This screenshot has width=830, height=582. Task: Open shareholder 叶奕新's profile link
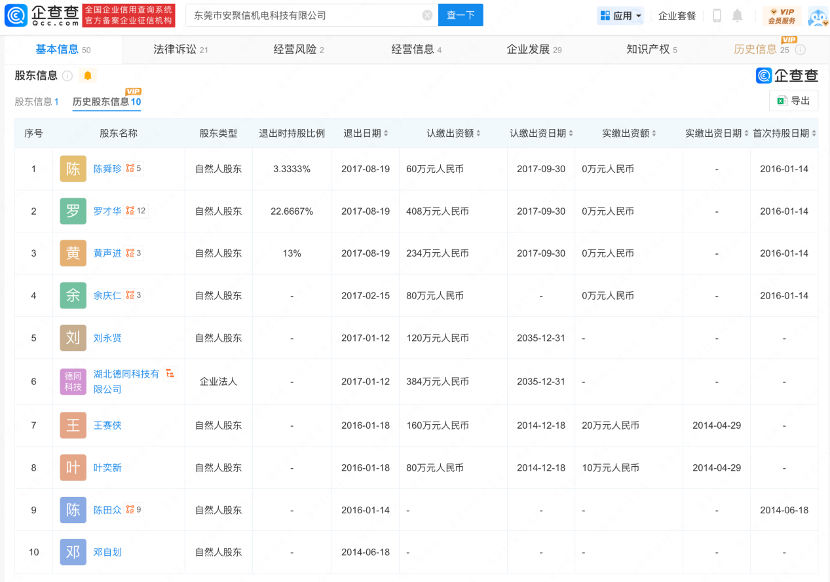107,468
